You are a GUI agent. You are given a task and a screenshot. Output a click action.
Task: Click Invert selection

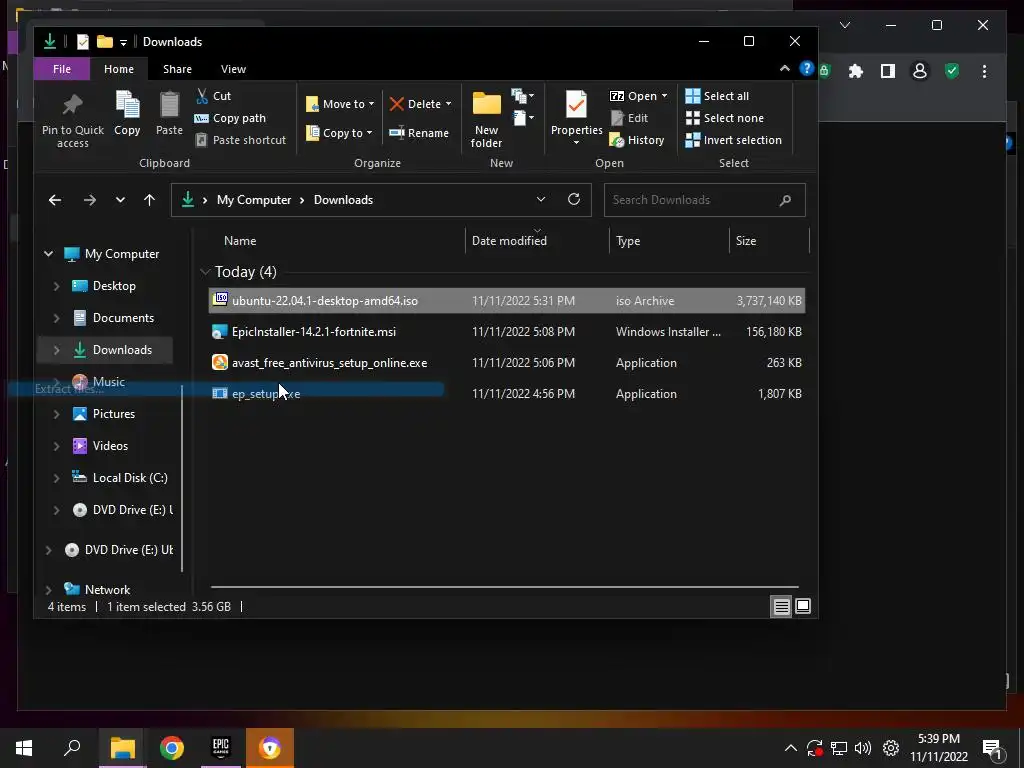pos(733,140)
